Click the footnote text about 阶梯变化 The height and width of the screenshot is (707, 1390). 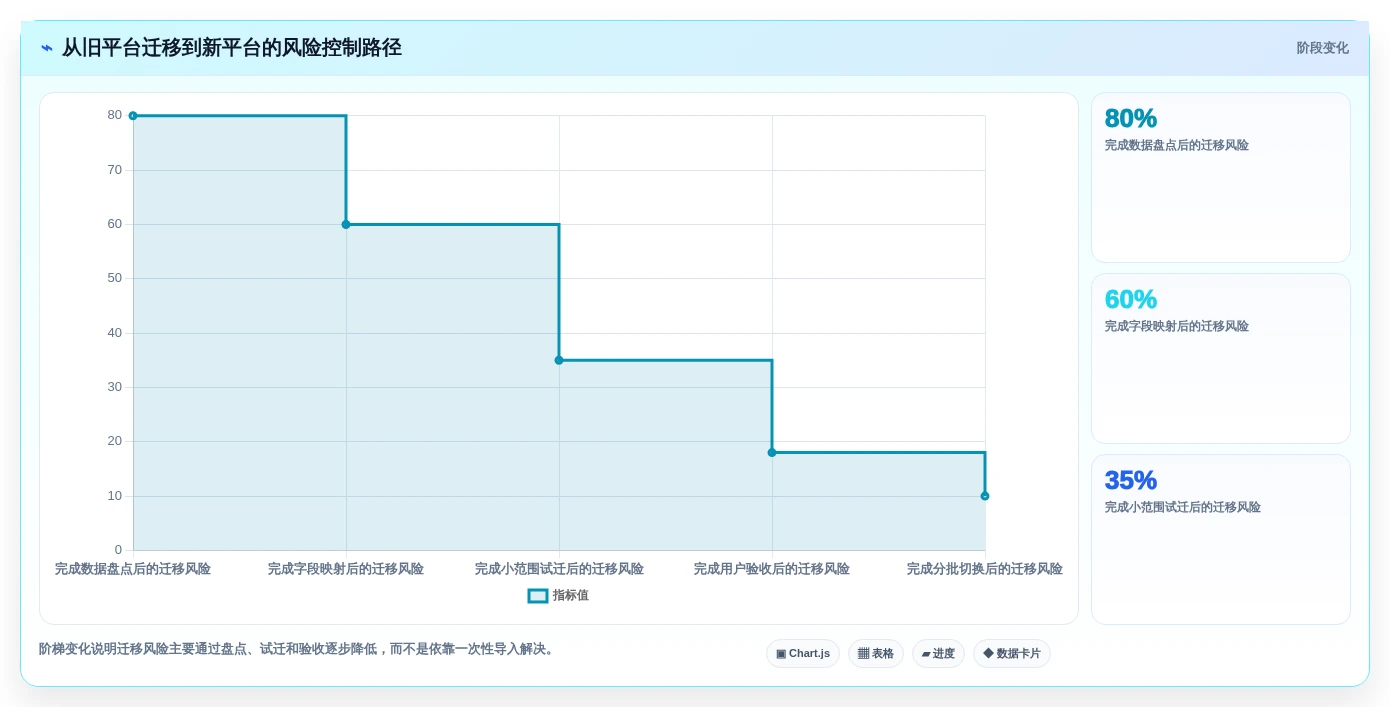[296, 650]
